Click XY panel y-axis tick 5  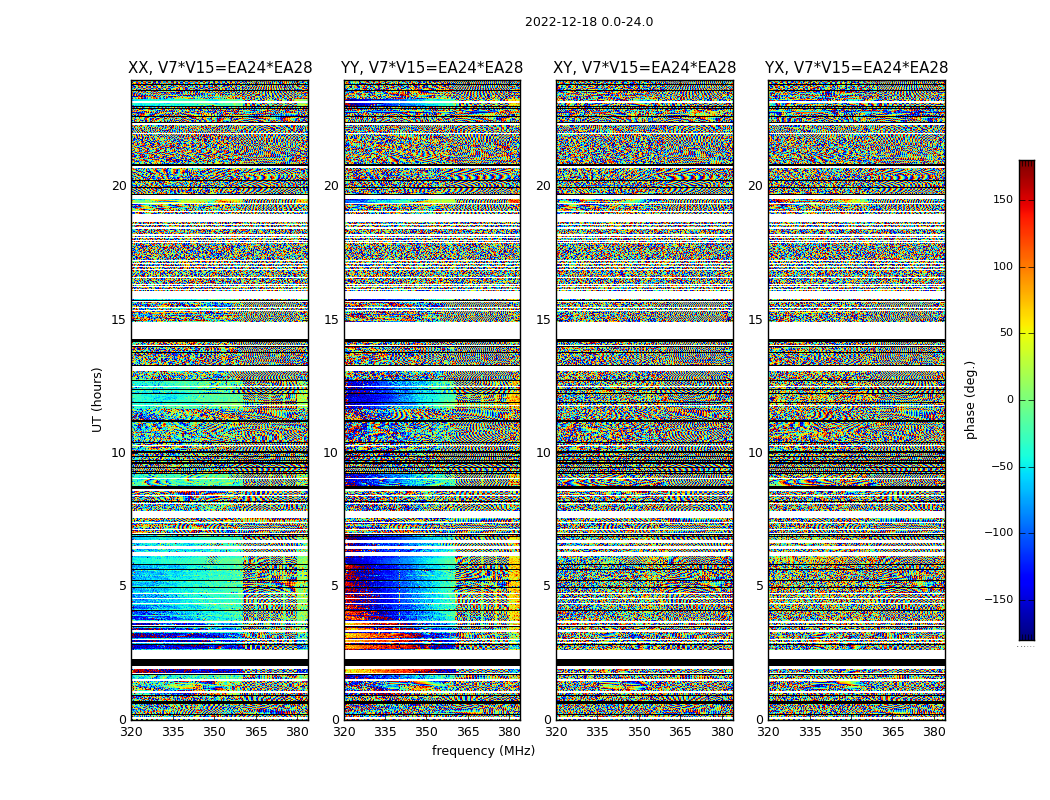pyautogui.click(x=547, y=586)
